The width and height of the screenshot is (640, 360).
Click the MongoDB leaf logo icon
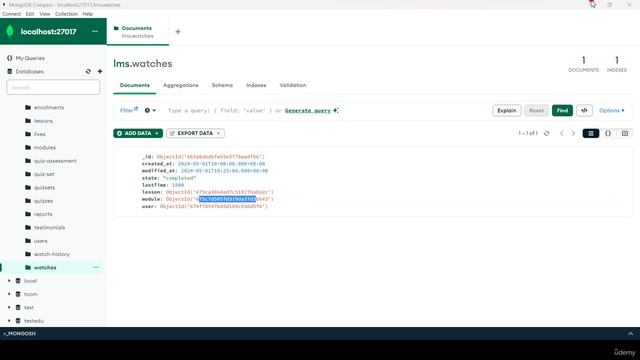click(10, 31)
